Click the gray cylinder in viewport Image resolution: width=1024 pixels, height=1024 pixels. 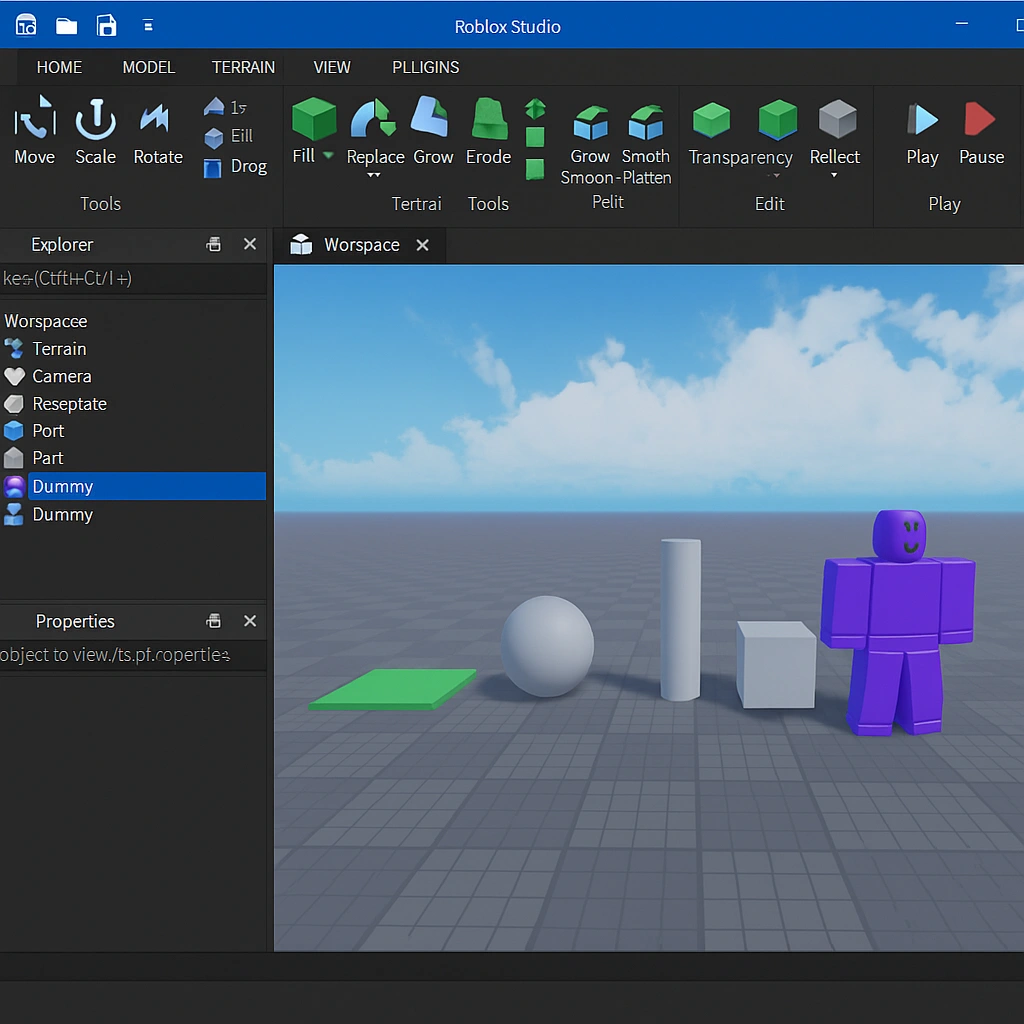pos(680,619)
